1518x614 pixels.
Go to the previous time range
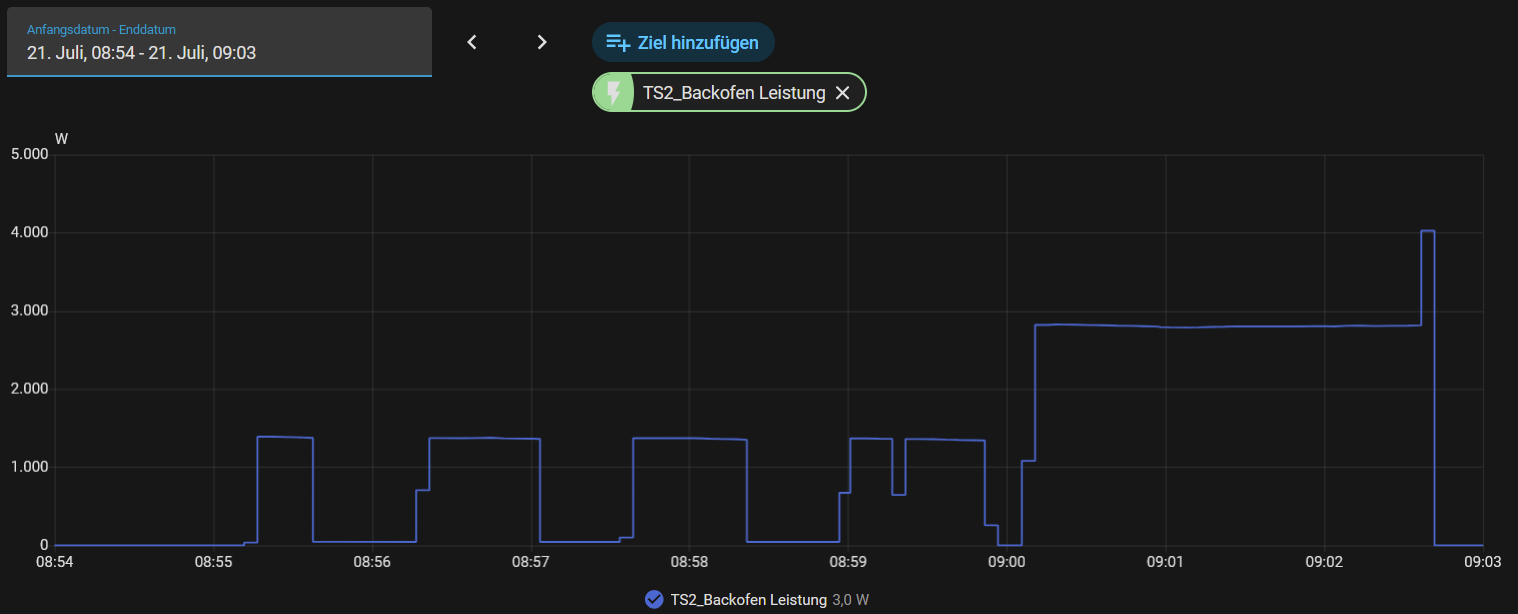(473, 42)
